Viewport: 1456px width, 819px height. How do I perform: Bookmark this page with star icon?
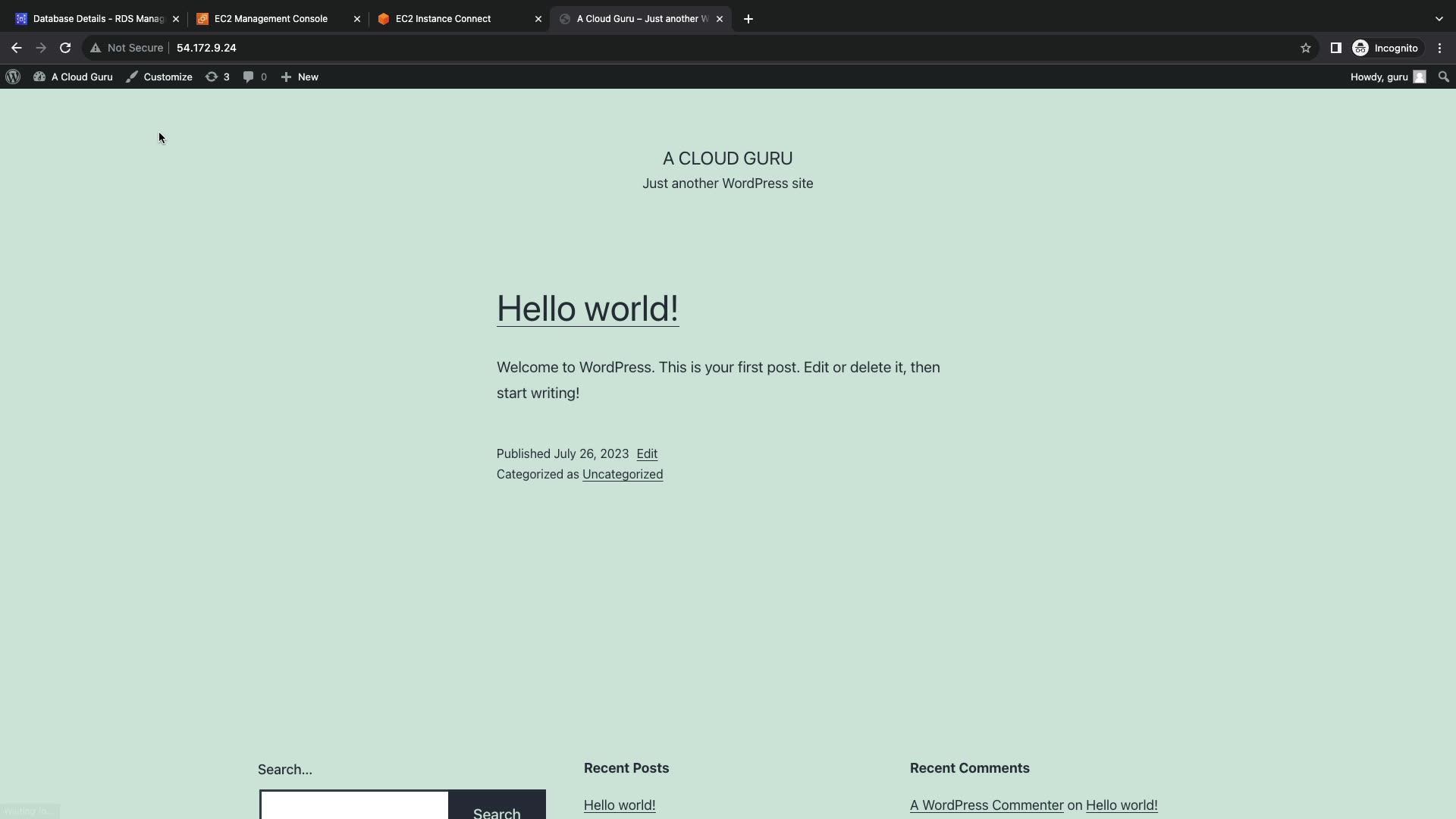(1305, 48)
